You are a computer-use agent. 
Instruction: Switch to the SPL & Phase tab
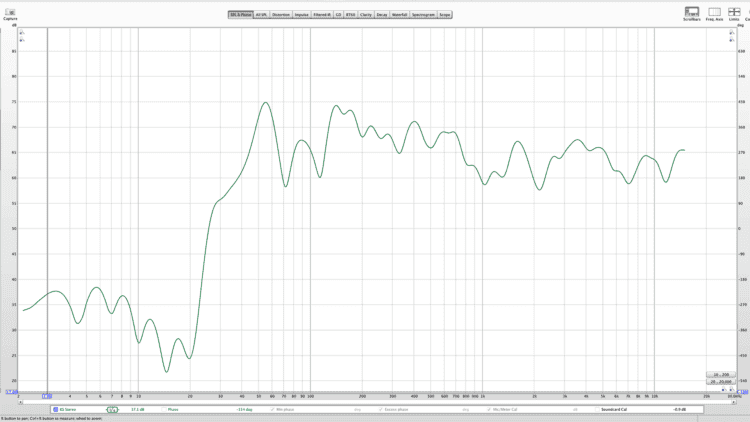click(241, 15)
